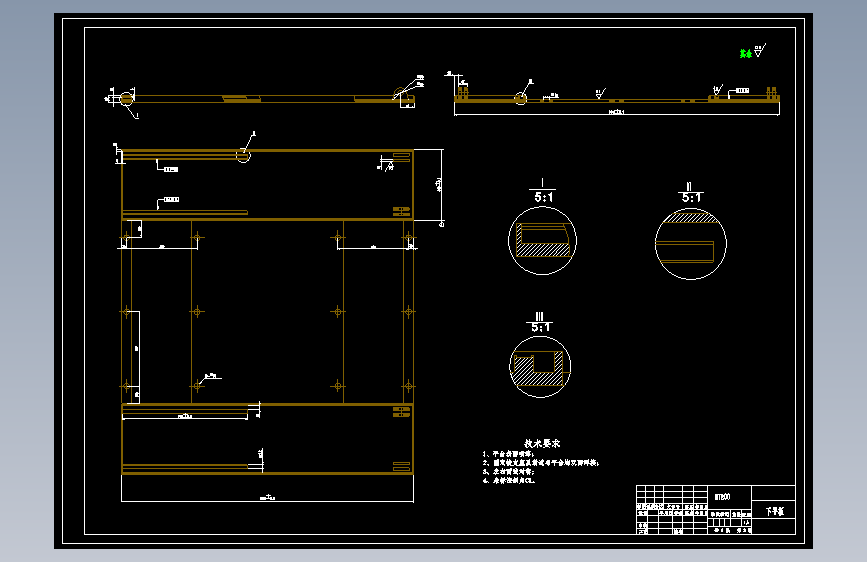Viewport: 867px width, 562px height.
Task: Click the "5:1" scale under detail I
Action: click(x=544, y=197)
